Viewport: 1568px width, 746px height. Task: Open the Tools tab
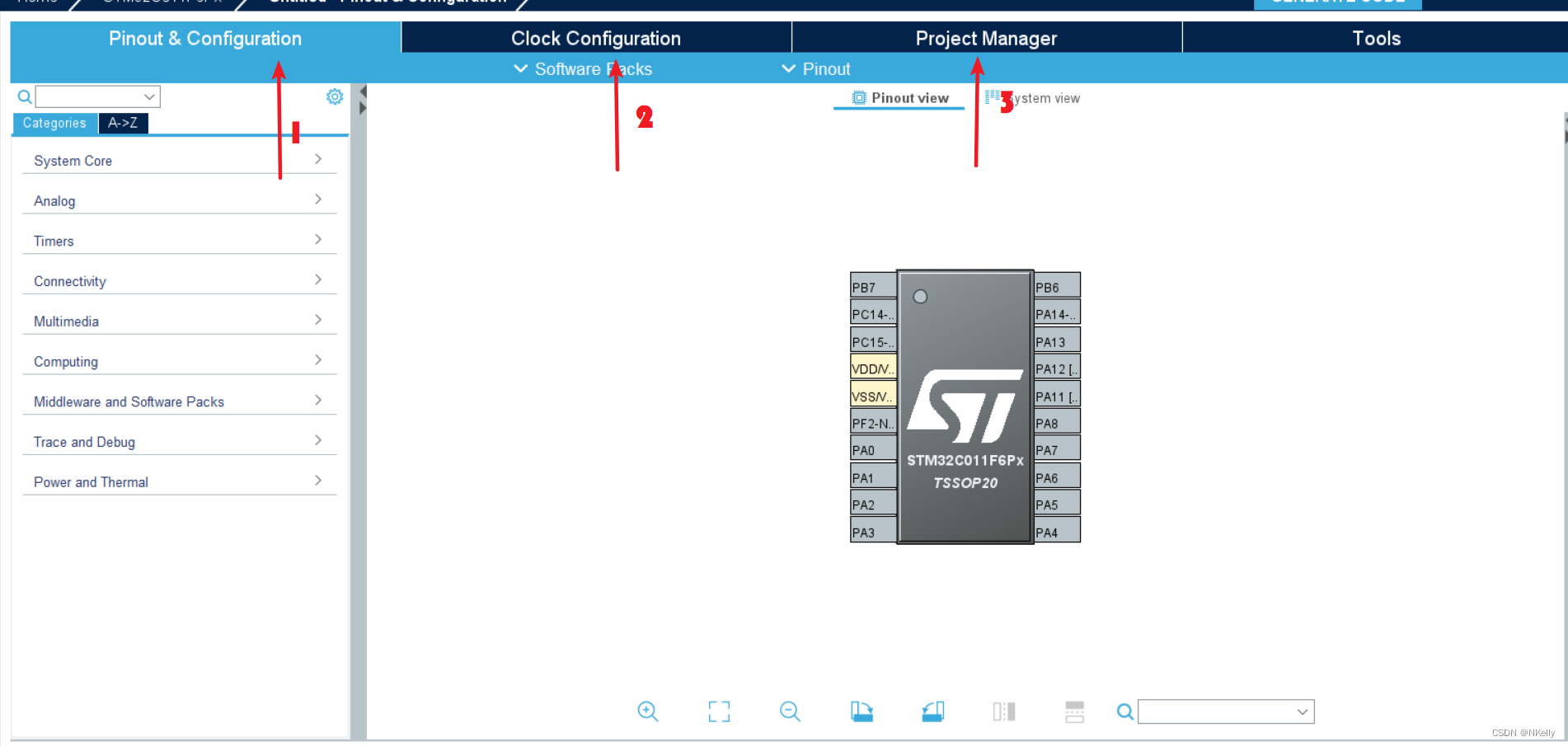tap(1376, 38)
